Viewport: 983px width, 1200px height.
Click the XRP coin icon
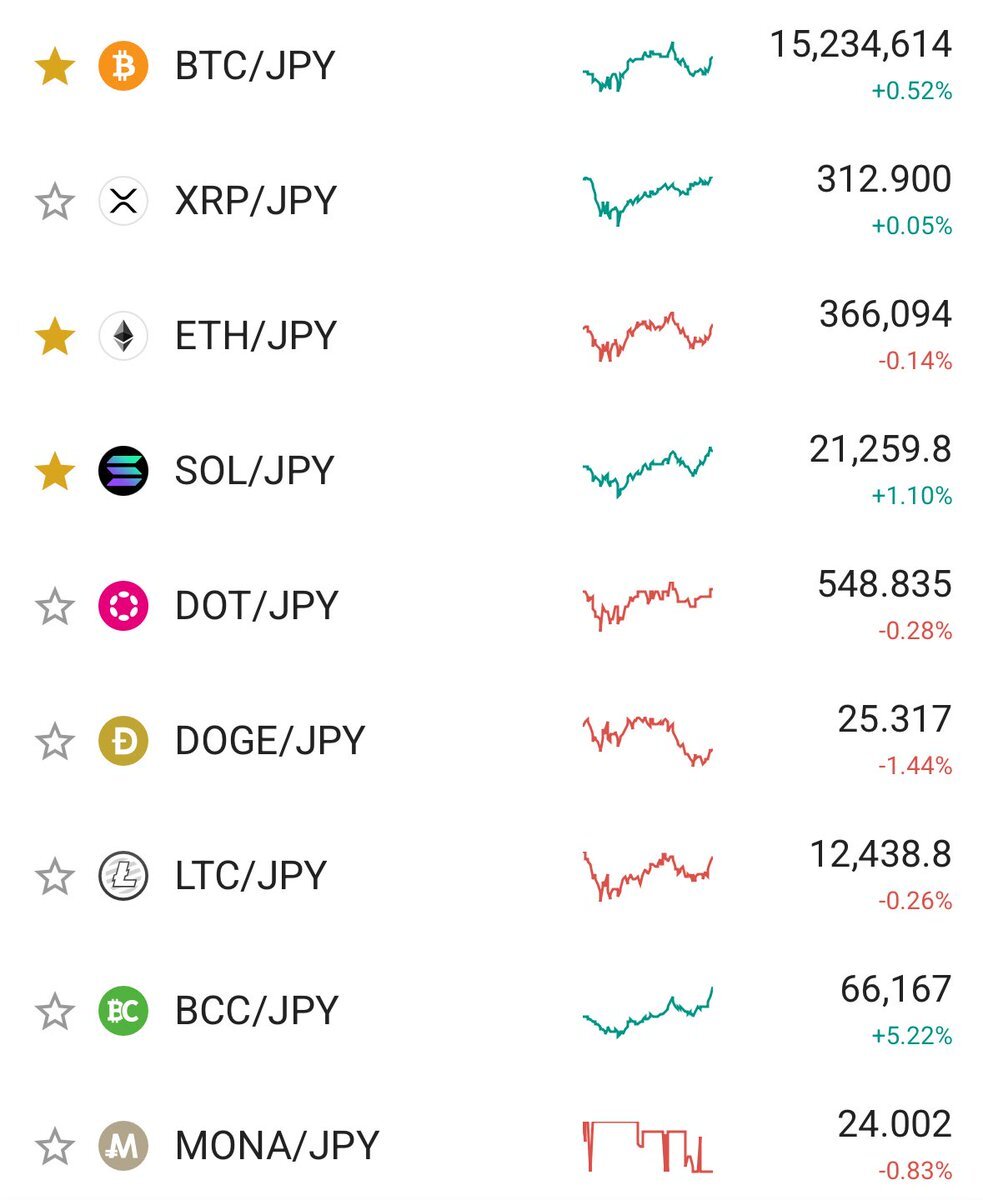coord(123,201)
